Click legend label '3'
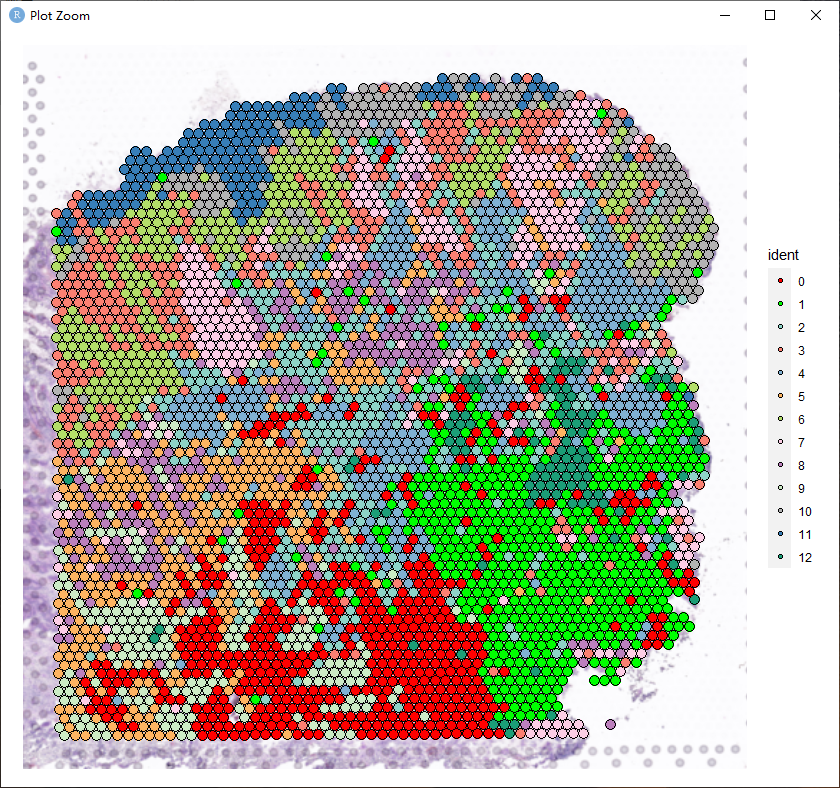This screenshot has height=788, width=840. [x=801, y=351]
